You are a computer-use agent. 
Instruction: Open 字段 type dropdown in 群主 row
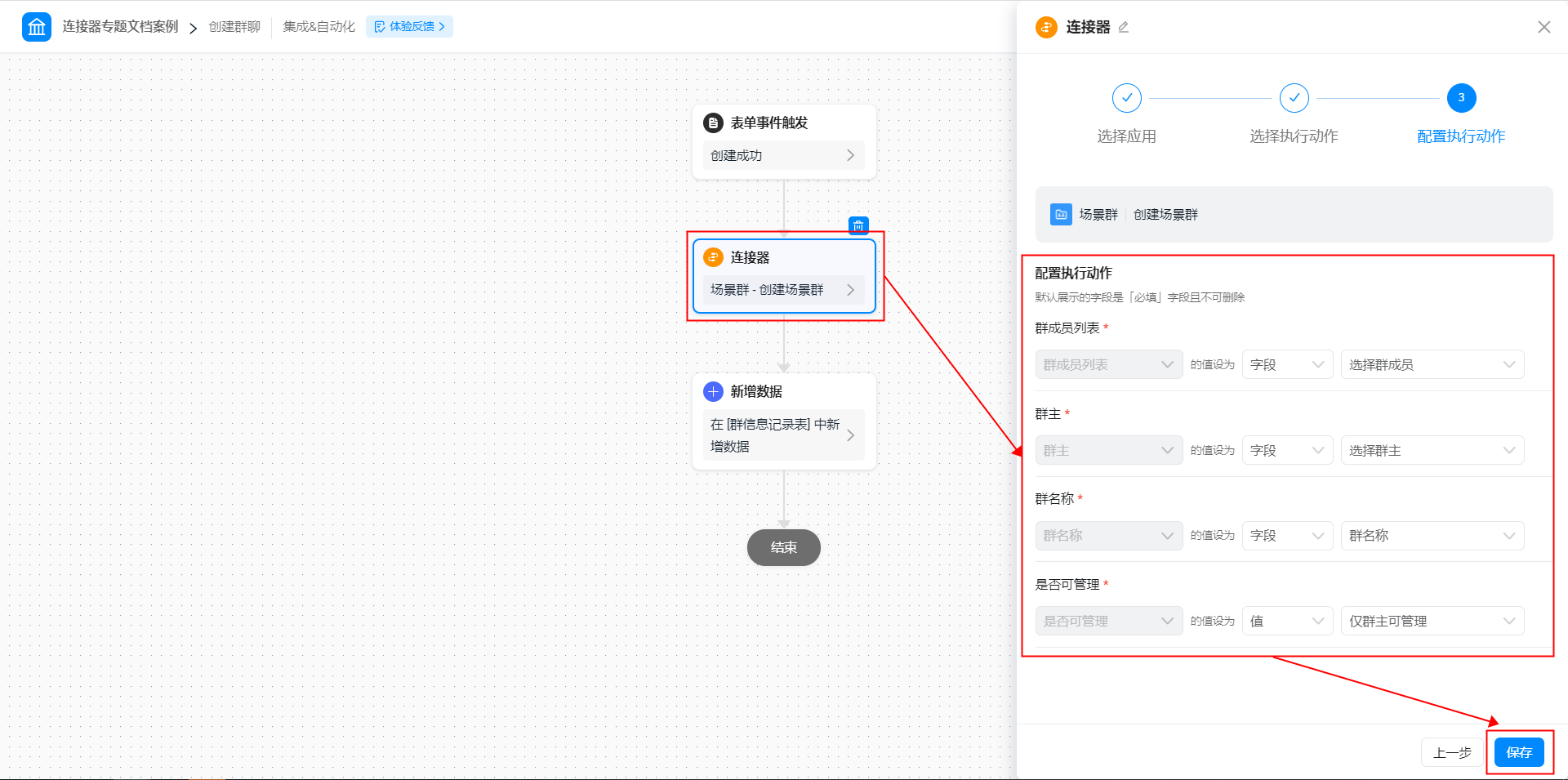tap(1288, 450)
